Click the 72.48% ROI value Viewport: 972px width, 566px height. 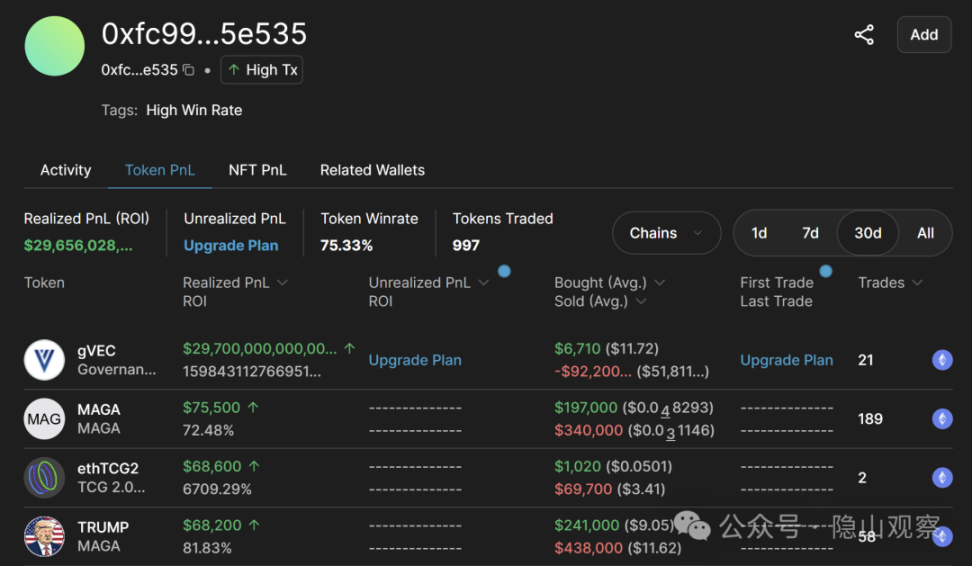(x=208, y=430)
